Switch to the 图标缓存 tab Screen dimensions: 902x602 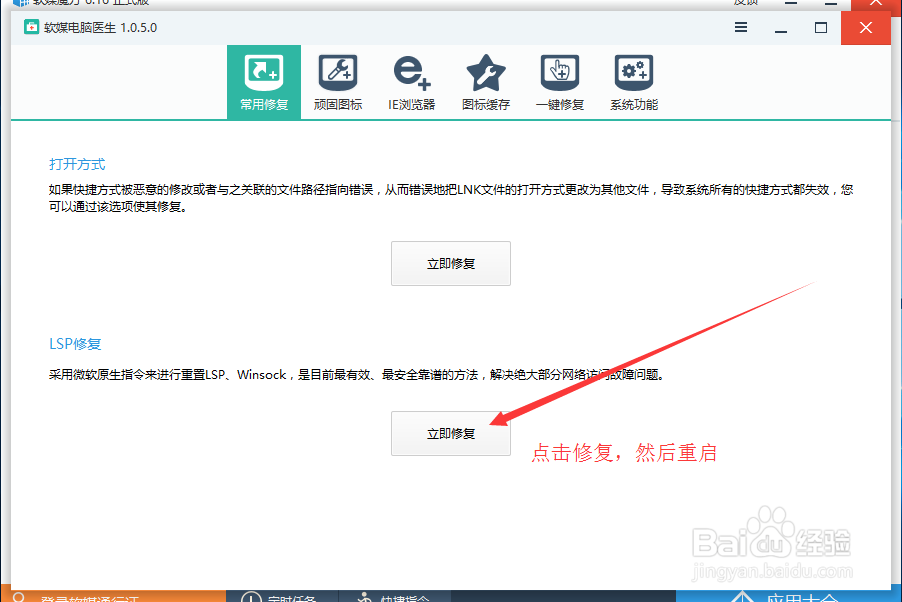click(485, 82)
